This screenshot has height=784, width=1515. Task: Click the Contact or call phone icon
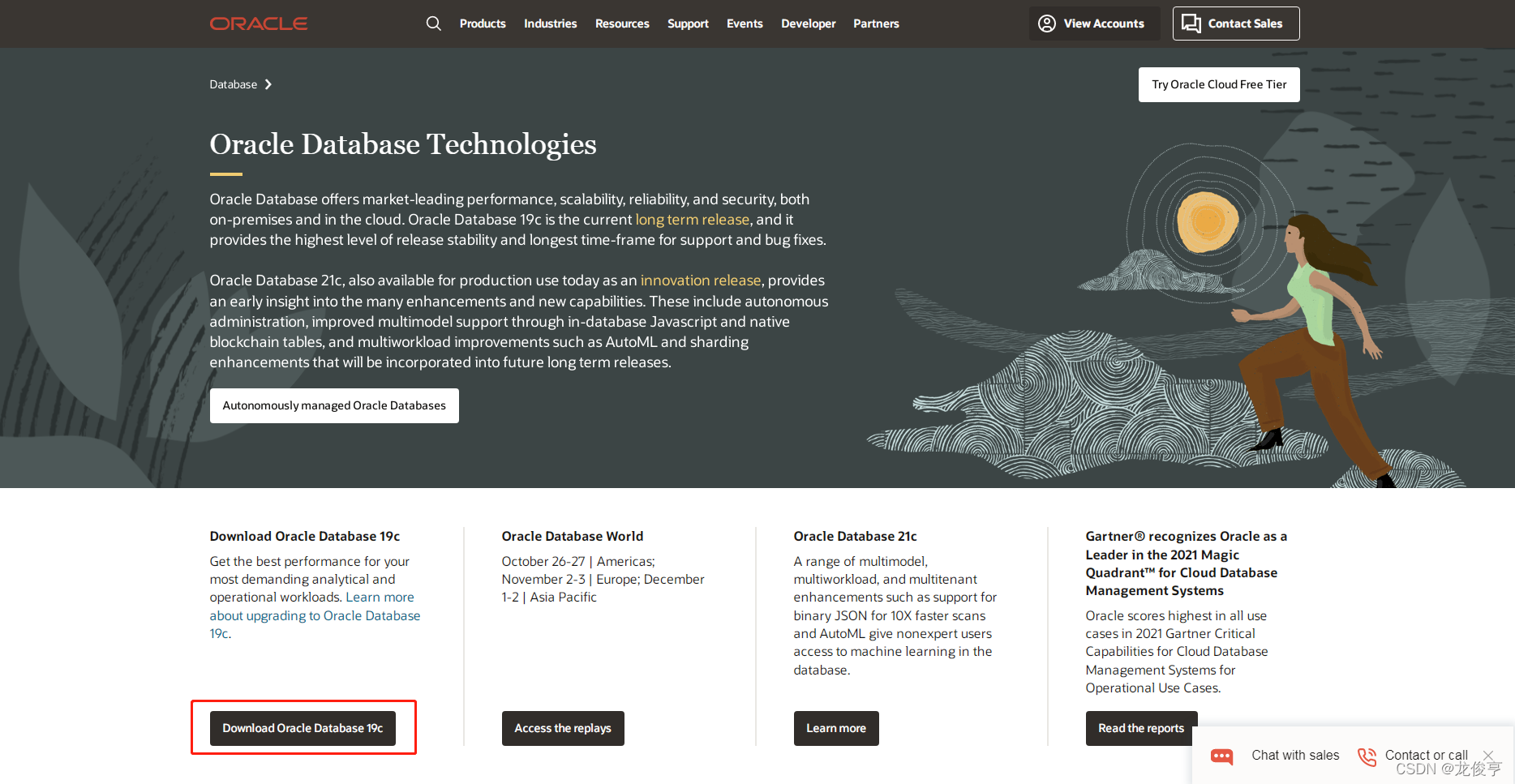click(x=1367, y=756)
